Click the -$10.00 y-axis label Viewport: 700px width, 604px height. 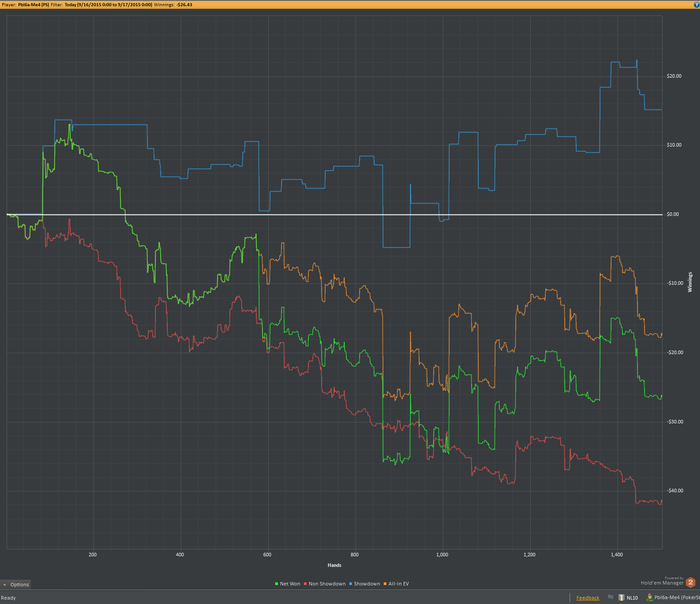pyautogui.click(x=675, y=283)
